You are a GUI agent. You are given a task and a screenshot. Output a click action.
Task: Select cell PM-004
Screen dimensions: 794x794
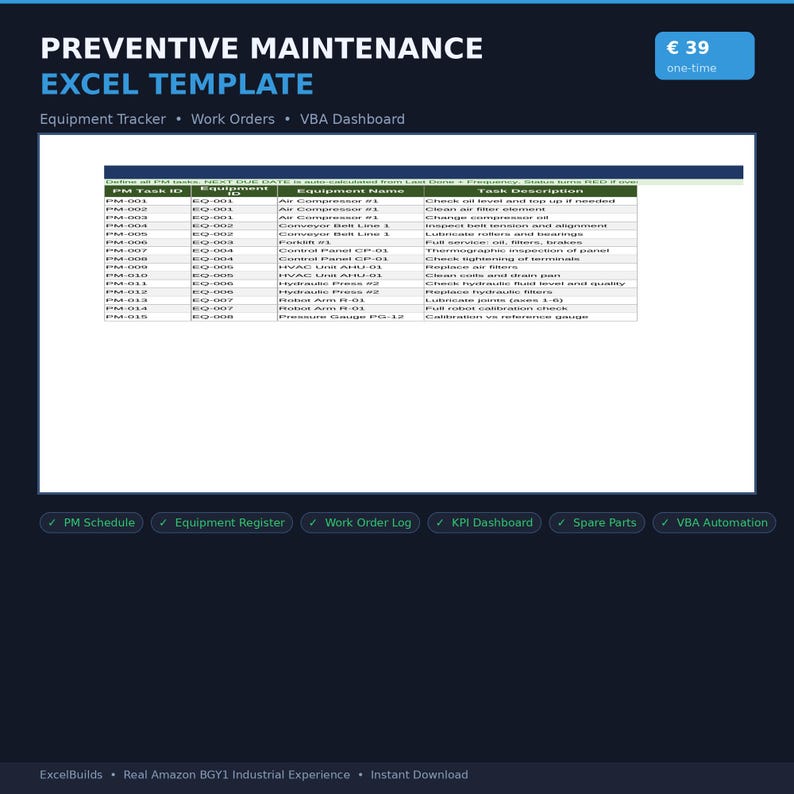tap(147, 226)
